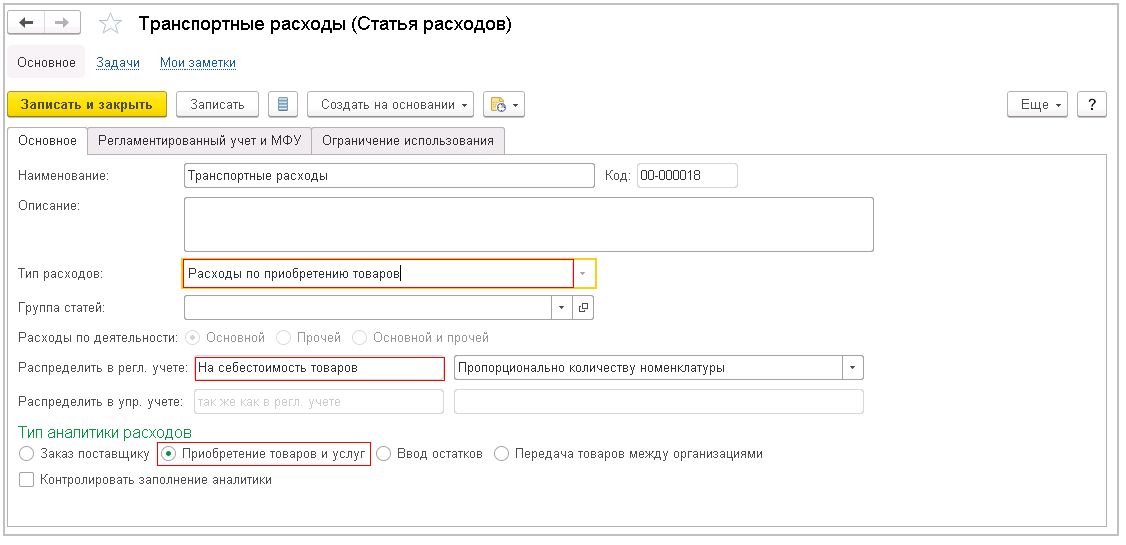This screenshot has height=545, width=1126.
Task: Open the Группа статей dropdown arrow
Action: (561, 307)
